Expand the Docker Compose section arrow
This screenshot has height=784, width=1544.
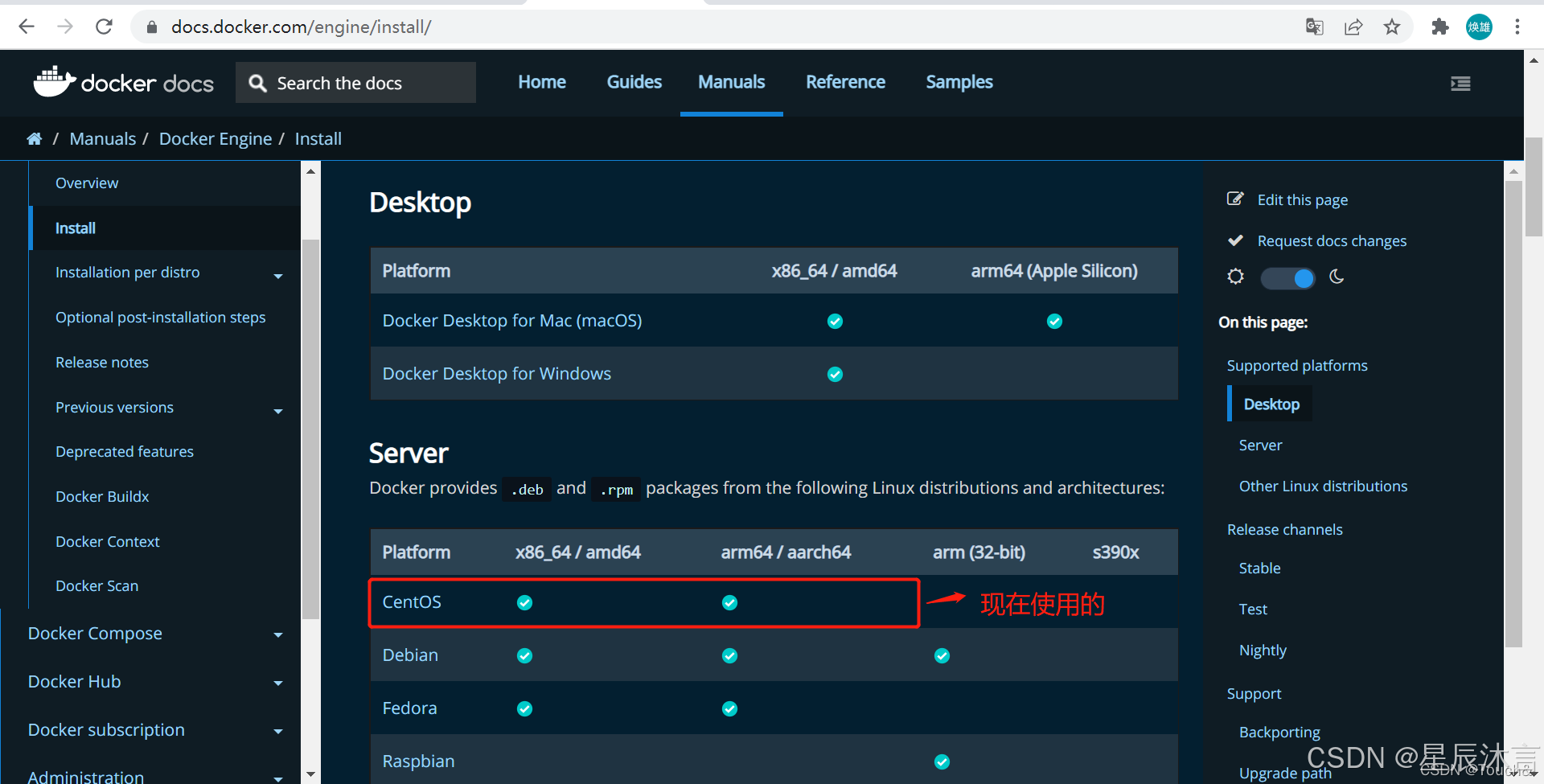[x=278, y=635]
